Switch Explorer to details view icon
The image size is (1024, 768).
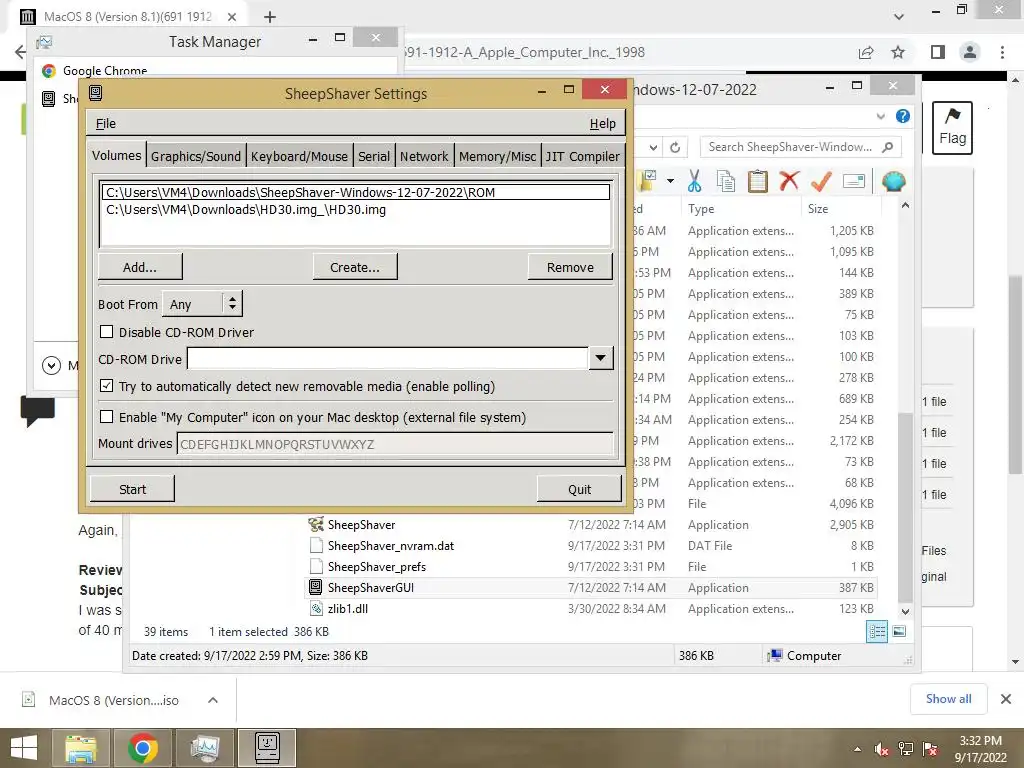876,631
